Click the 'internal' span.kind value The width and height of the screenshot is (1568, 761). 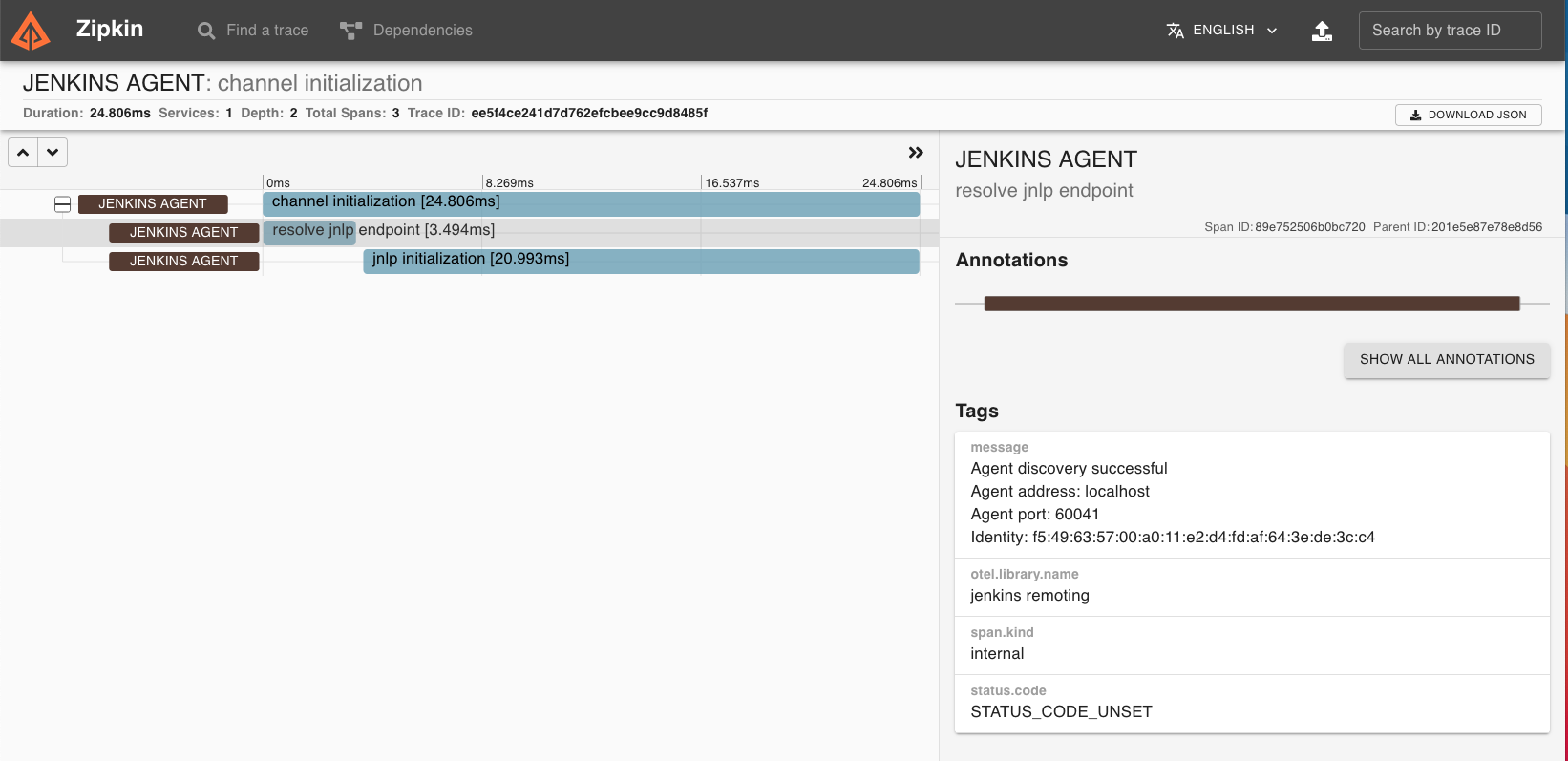coord(997,654)
